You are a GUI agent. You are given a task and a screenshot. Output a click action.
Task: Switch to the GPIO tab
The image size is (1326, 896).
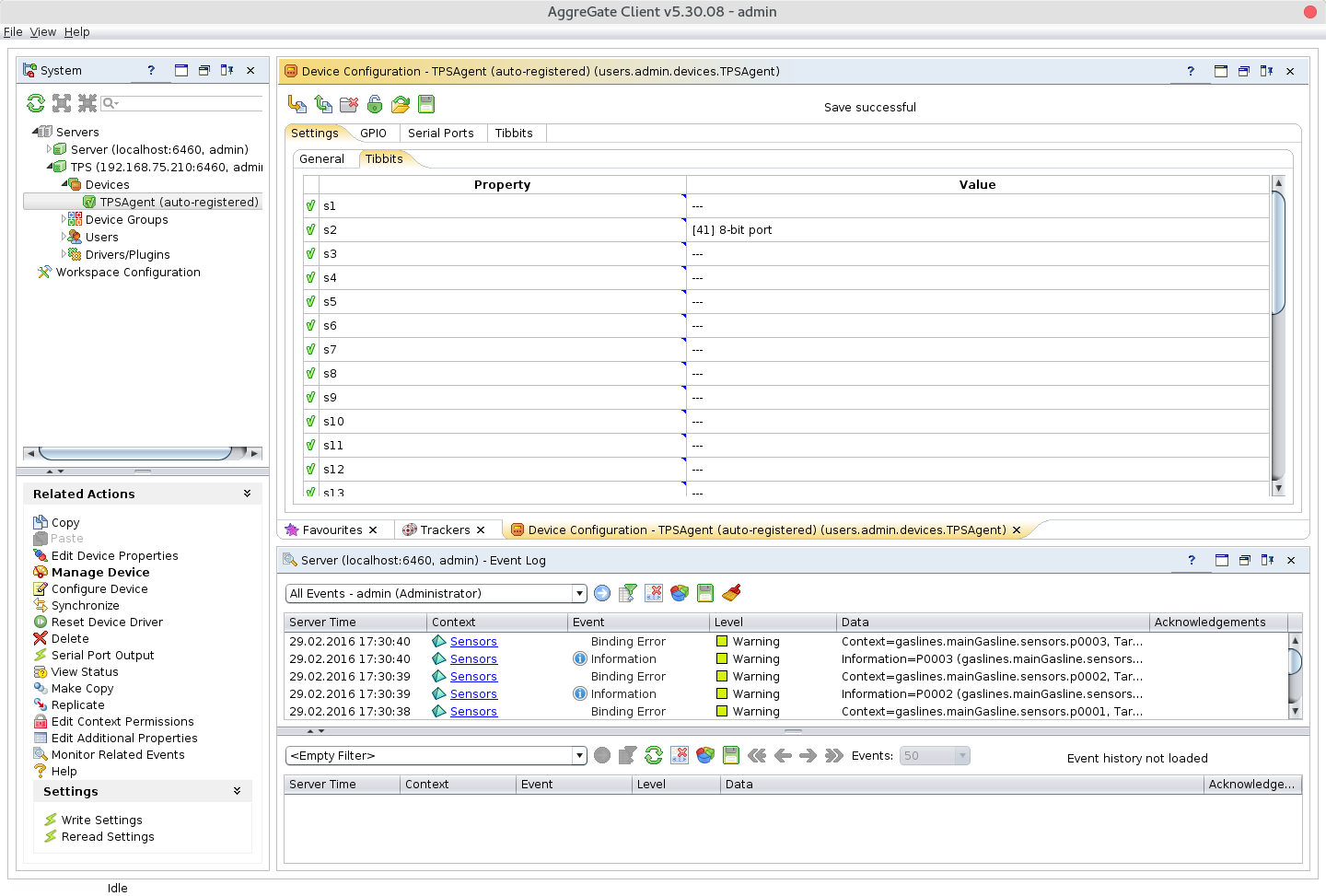click(x=373, y=133)
